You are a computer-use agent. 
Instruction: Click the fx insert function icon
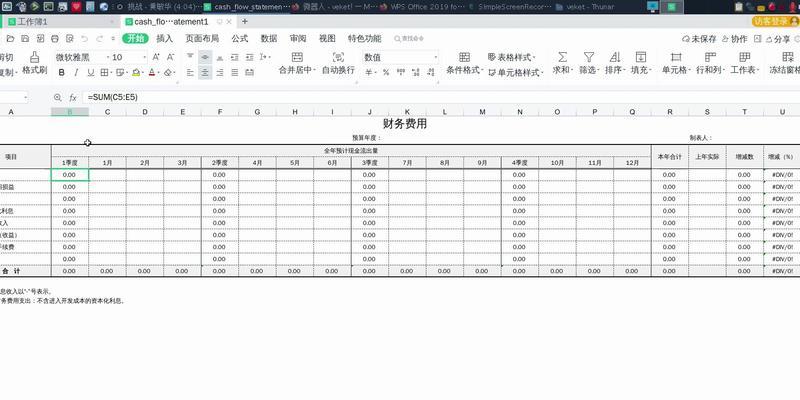[72, 97]
